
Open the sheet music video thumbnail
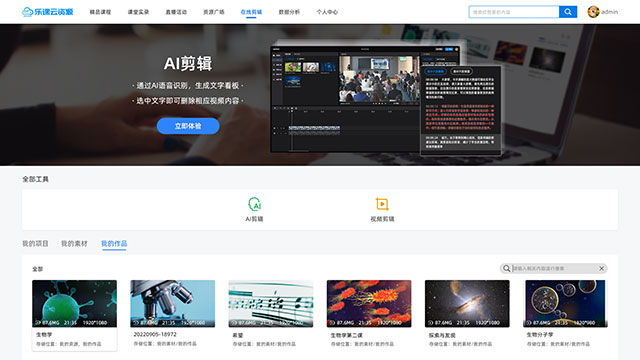271,304
